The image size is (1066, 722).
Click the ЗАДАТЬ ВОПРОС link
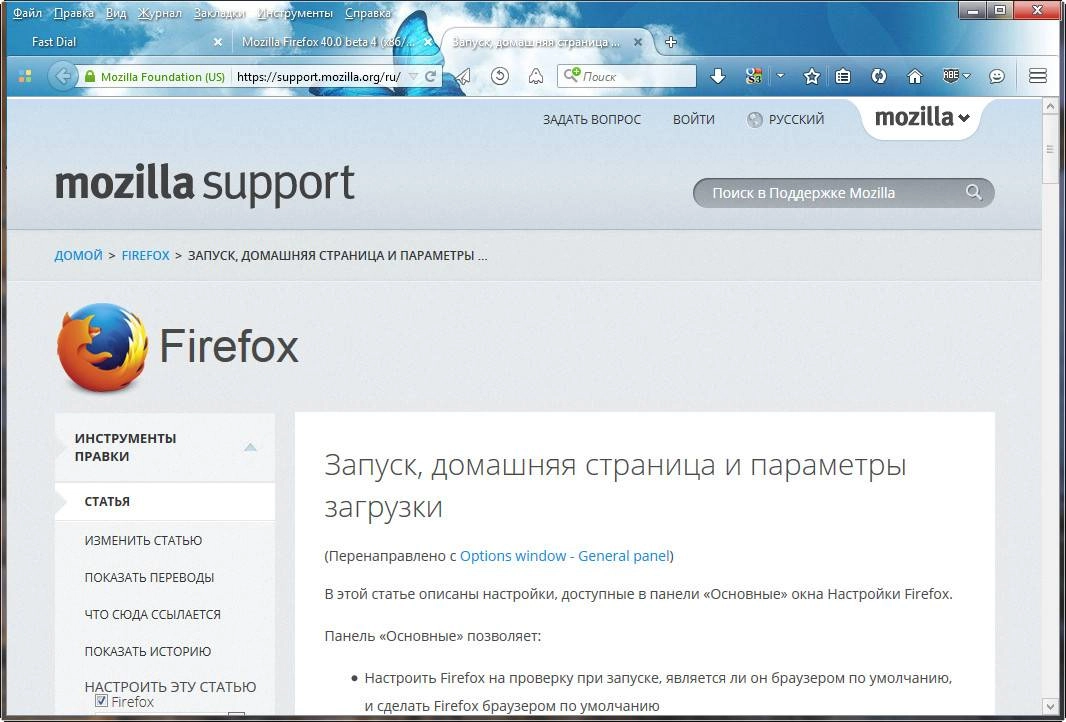591,120
